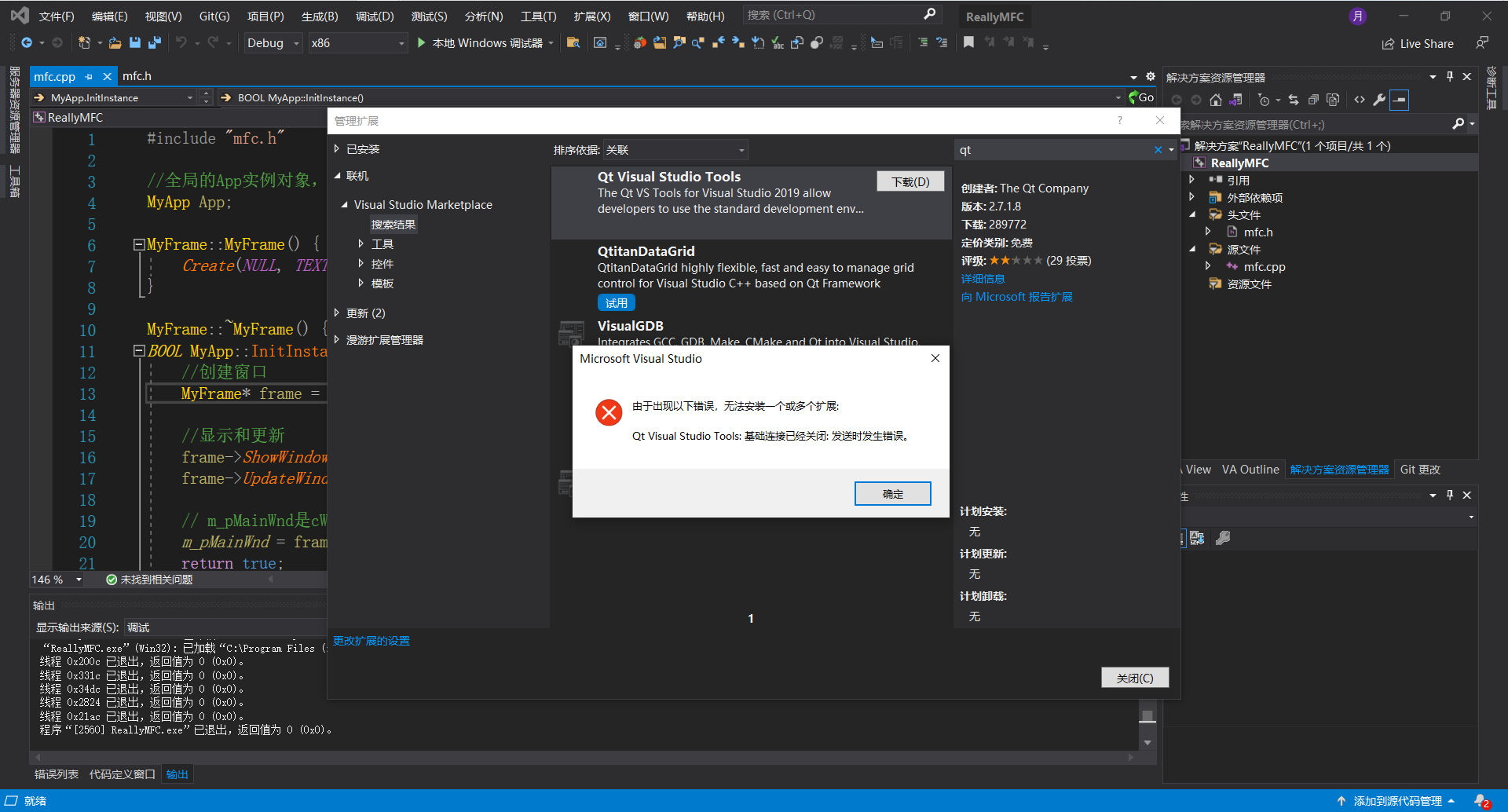Open notifications icon in status bar
Screen dimensions: 1508x812
click(1482, 801)
